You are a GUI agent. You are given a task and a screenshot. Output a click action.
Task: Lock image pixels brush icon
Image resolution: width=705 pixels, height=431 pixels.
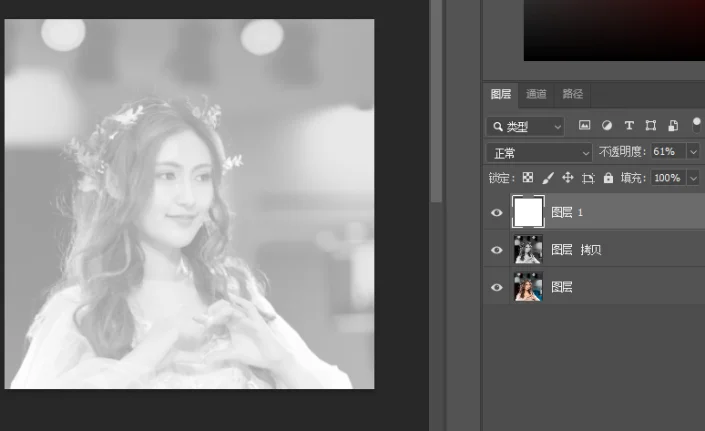coord(548,178)
